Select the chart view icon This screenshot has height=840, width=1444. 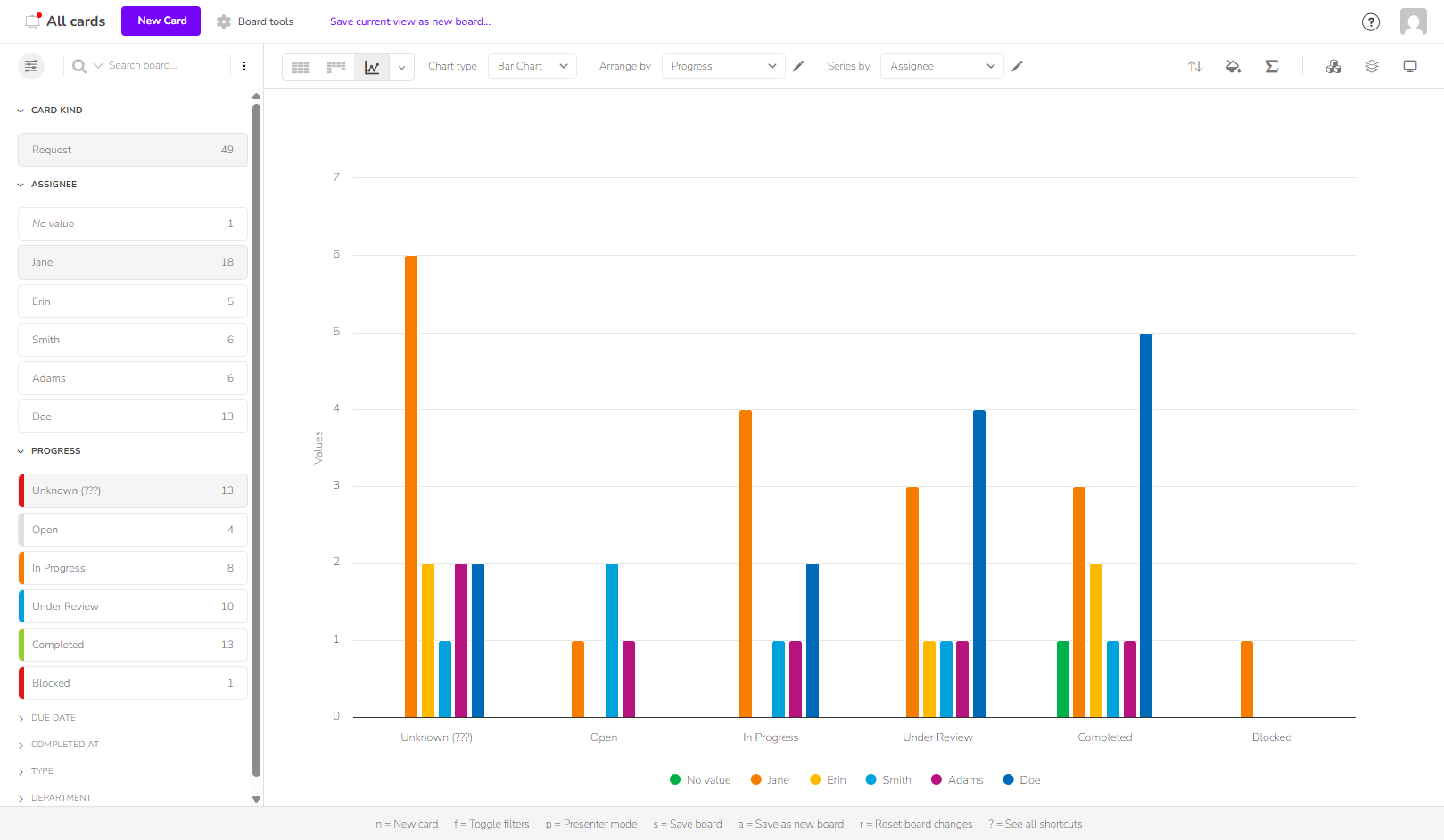click(372, 67)
